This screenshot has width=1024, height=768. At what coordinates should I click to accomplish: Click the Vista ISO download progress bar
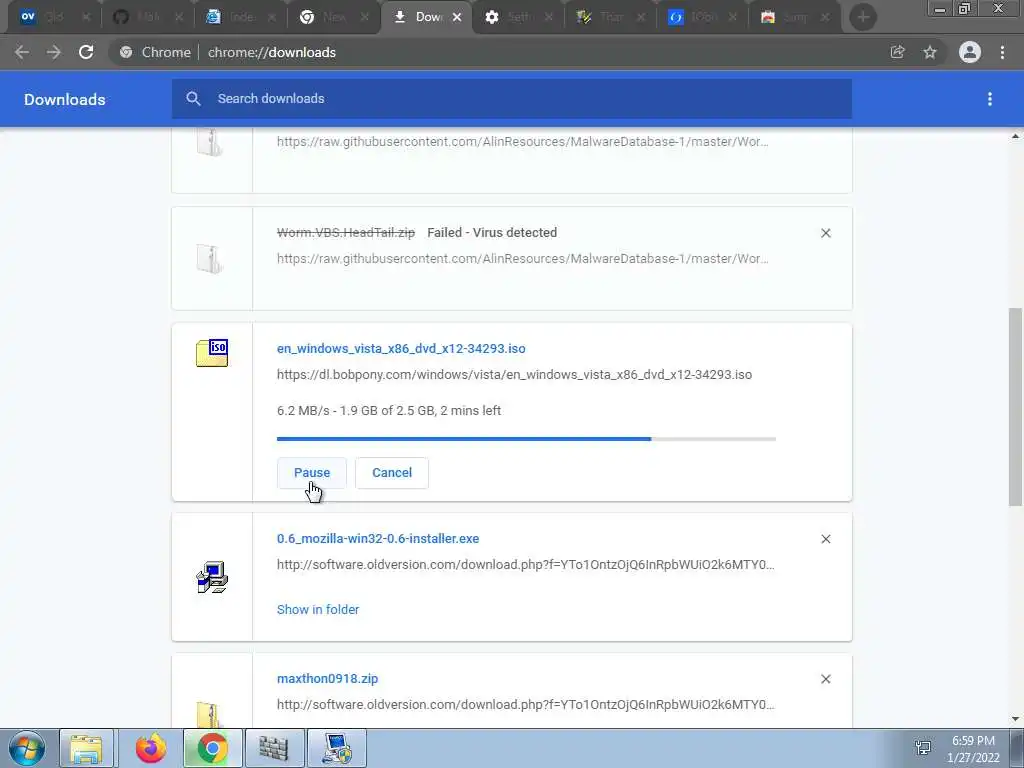[526, 439]
